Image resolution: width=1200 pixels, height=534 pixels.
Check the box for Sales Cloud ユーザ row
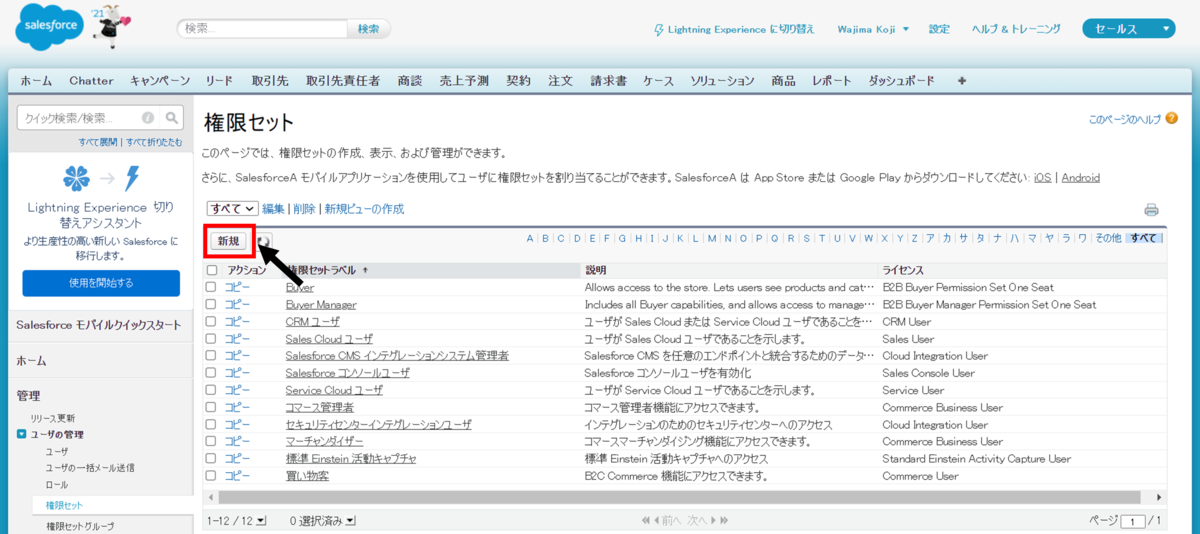pos(211,338)
